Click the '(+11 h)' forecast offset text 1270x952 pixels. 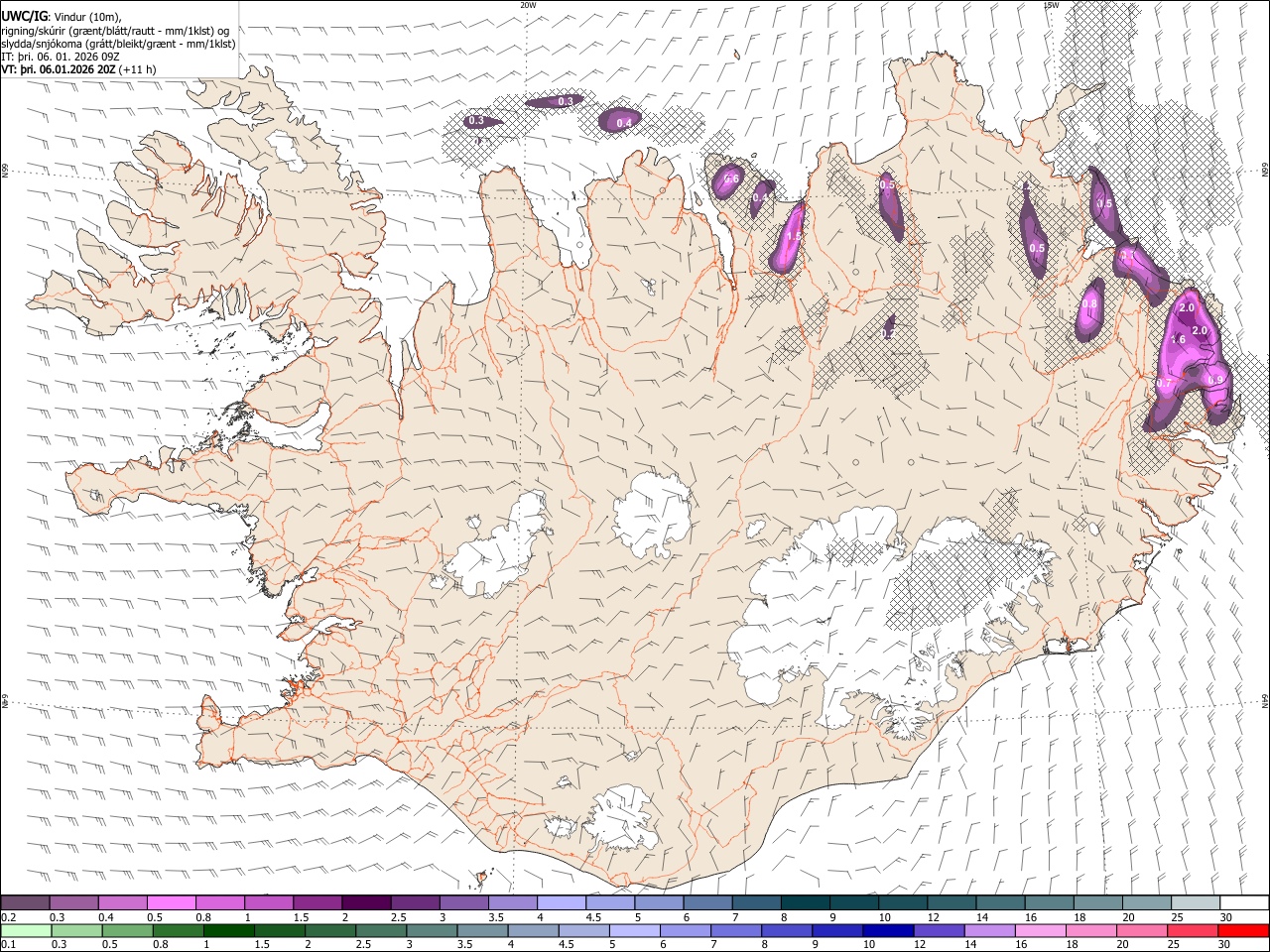tap(139, 70)
